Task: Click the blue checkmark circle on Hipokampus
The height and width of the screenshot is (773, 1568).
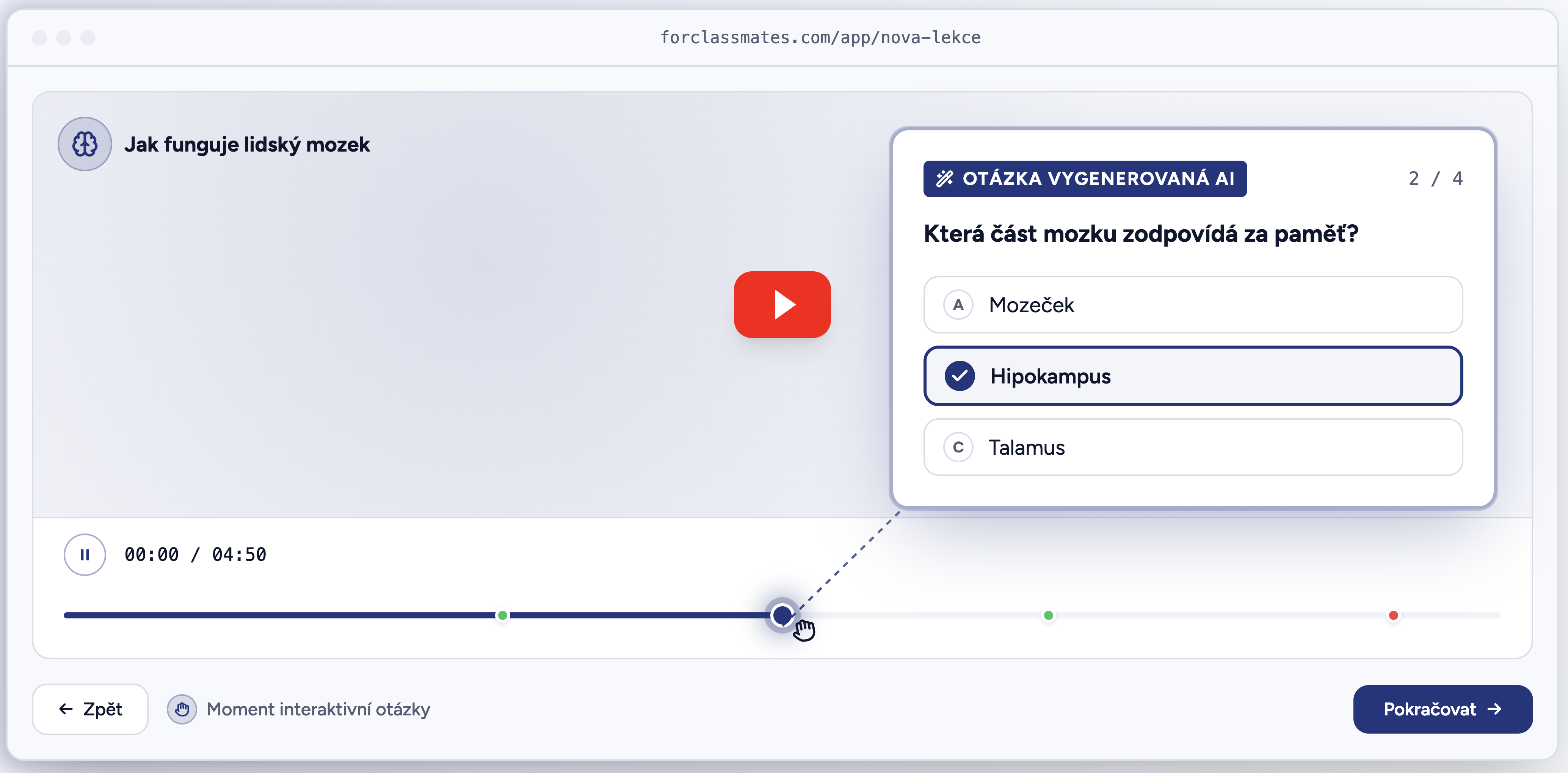Action: click(x=960, y=376)
